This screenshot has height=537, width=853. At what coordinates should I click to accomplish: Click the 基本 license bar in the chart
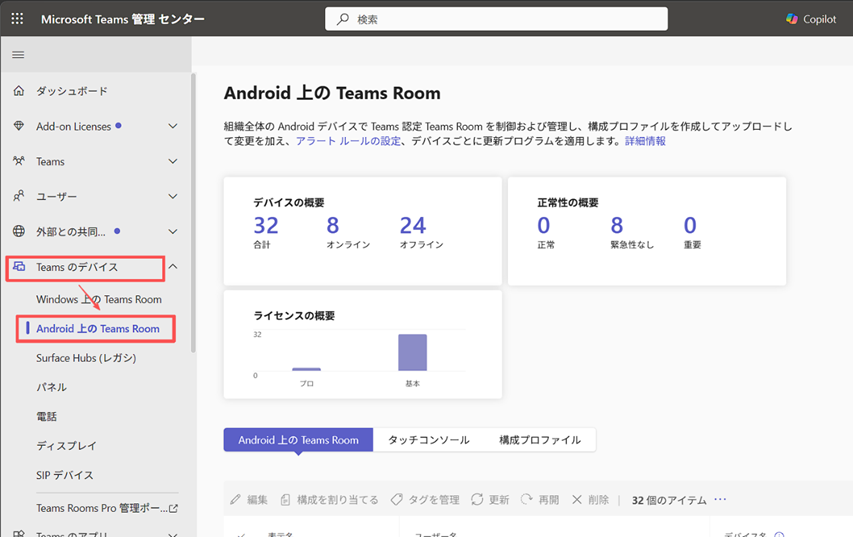412,352
